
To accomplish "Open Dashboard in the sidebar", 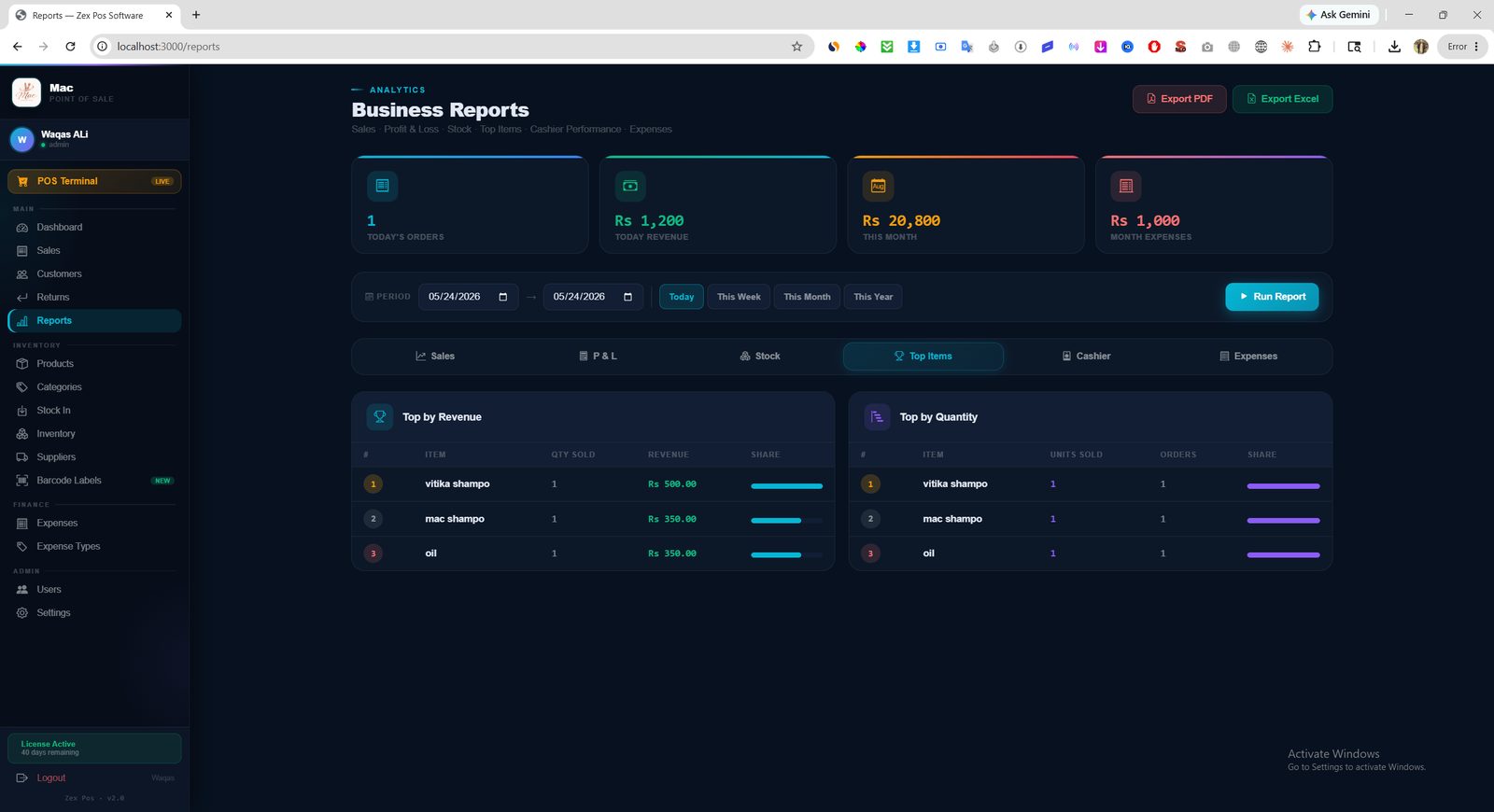I will click(94, 228).
